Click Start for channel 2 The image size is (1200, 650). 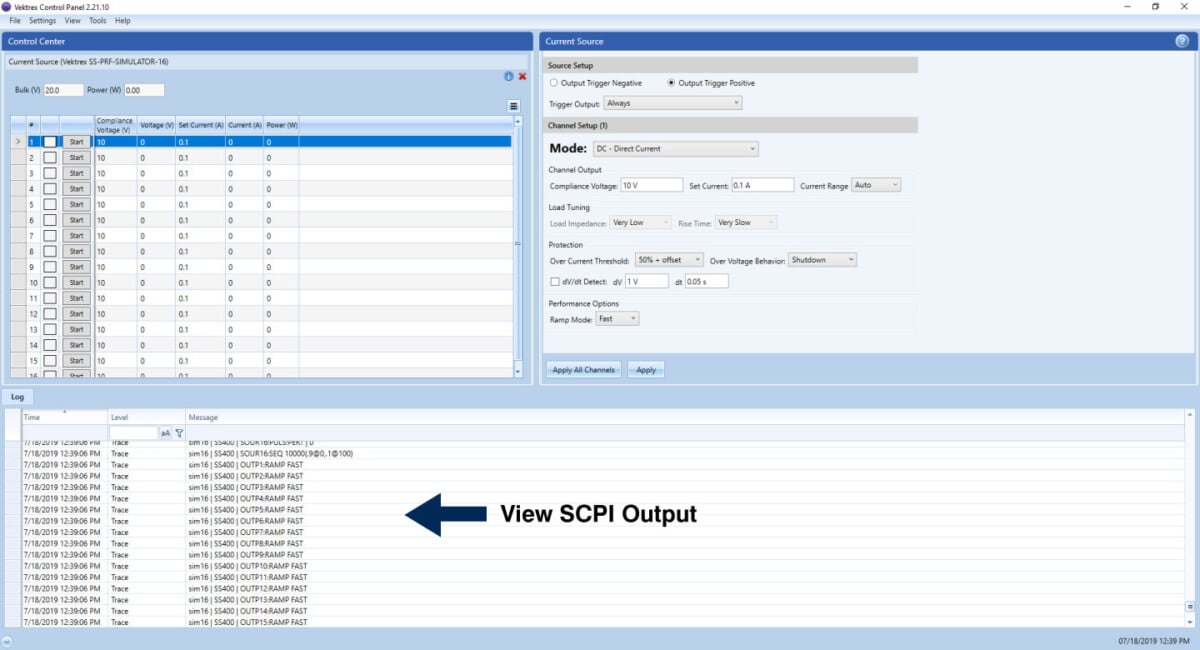[x=76, y=158]
